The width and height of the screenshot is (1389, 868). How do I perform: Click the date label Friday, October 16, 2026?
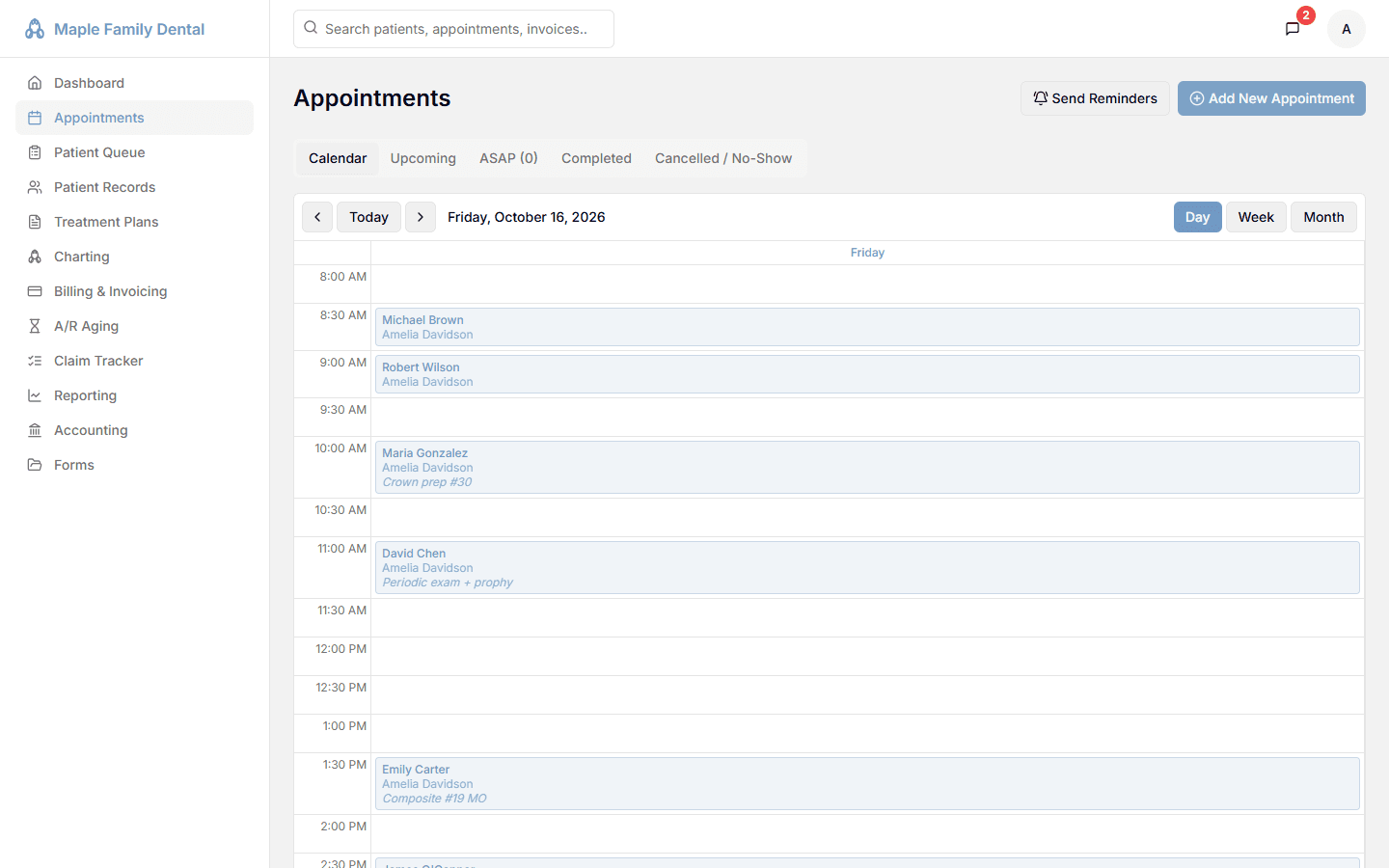coord(527,217)
